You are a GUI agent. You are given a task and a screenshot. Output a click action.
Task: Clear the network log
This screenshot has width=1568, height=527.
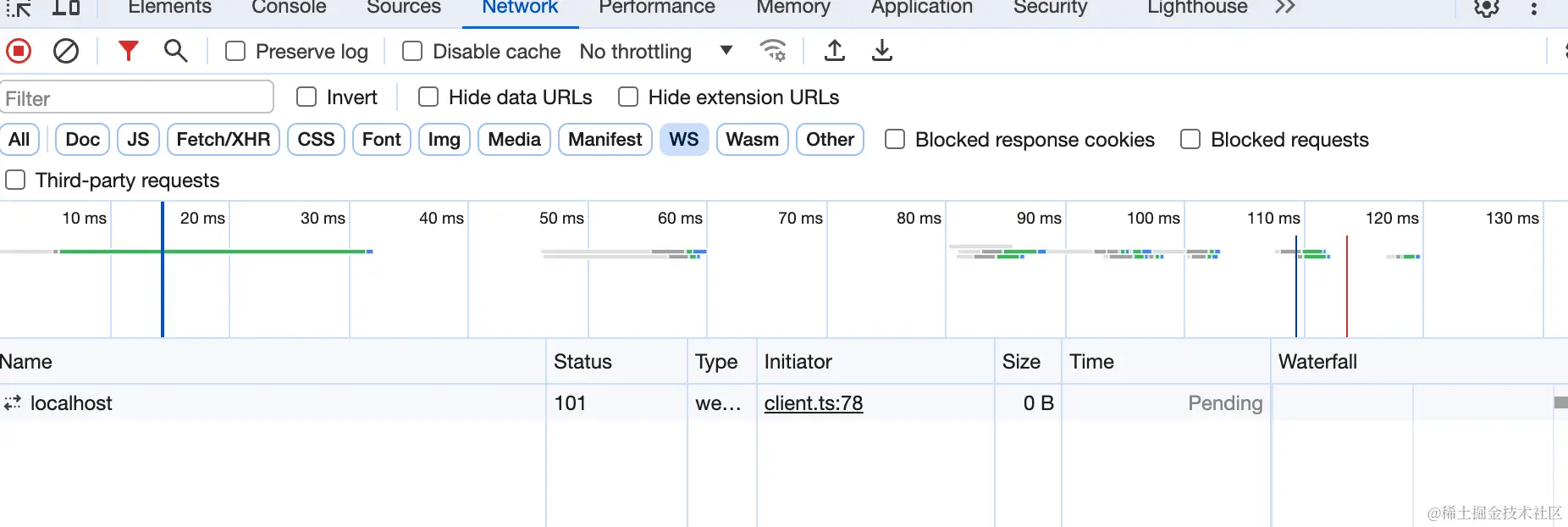[66, 52]
